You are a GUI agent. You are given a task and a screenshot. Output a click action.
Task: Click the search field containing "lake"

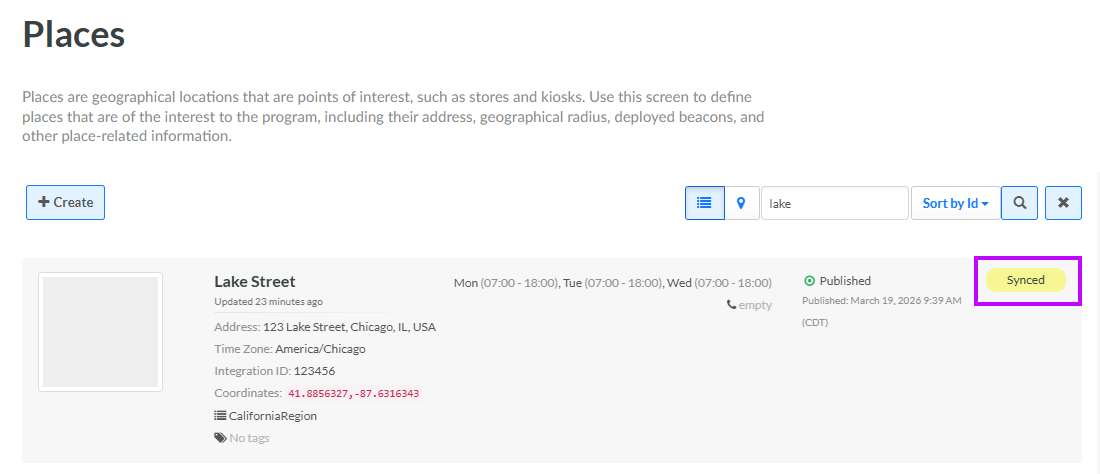pos(834,203)
